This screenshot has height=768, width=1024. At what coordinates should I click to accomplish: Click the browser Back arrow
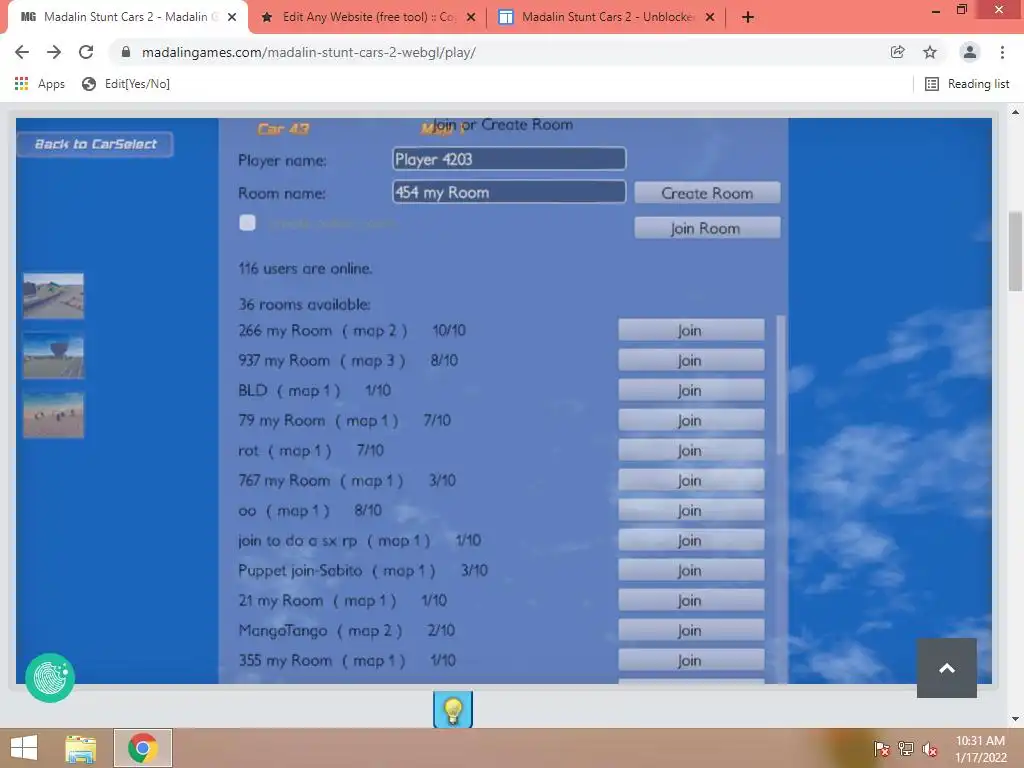(x=22, y=52)
